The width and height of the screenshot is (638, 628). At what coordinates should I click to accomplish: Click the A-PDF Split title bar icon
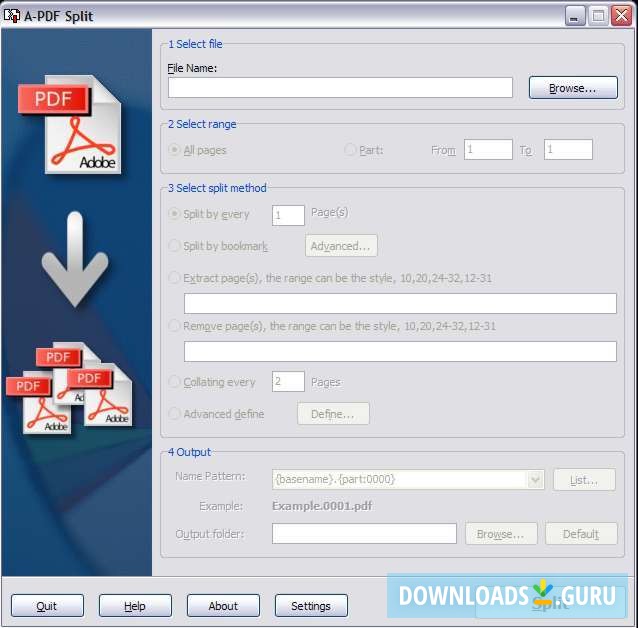coord(11,15)
